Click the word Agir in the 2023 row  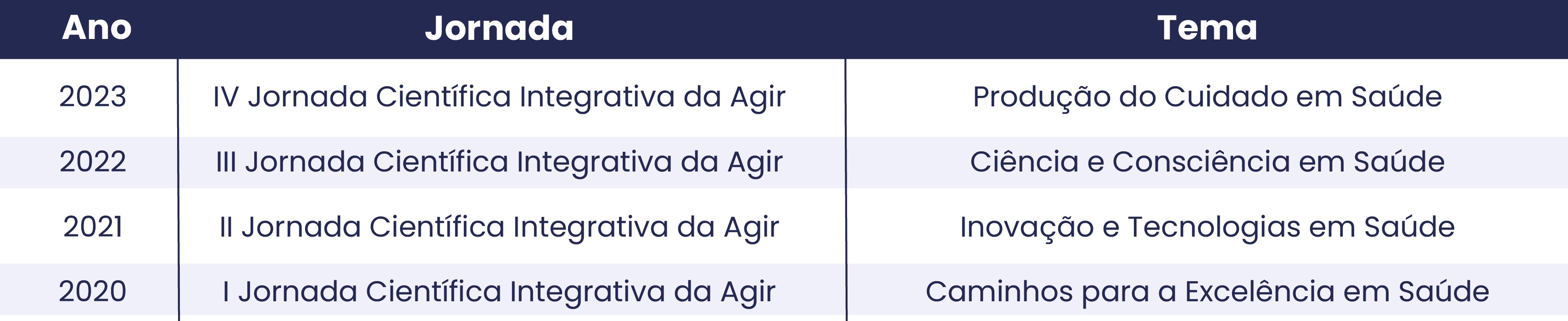click(758, 98)
